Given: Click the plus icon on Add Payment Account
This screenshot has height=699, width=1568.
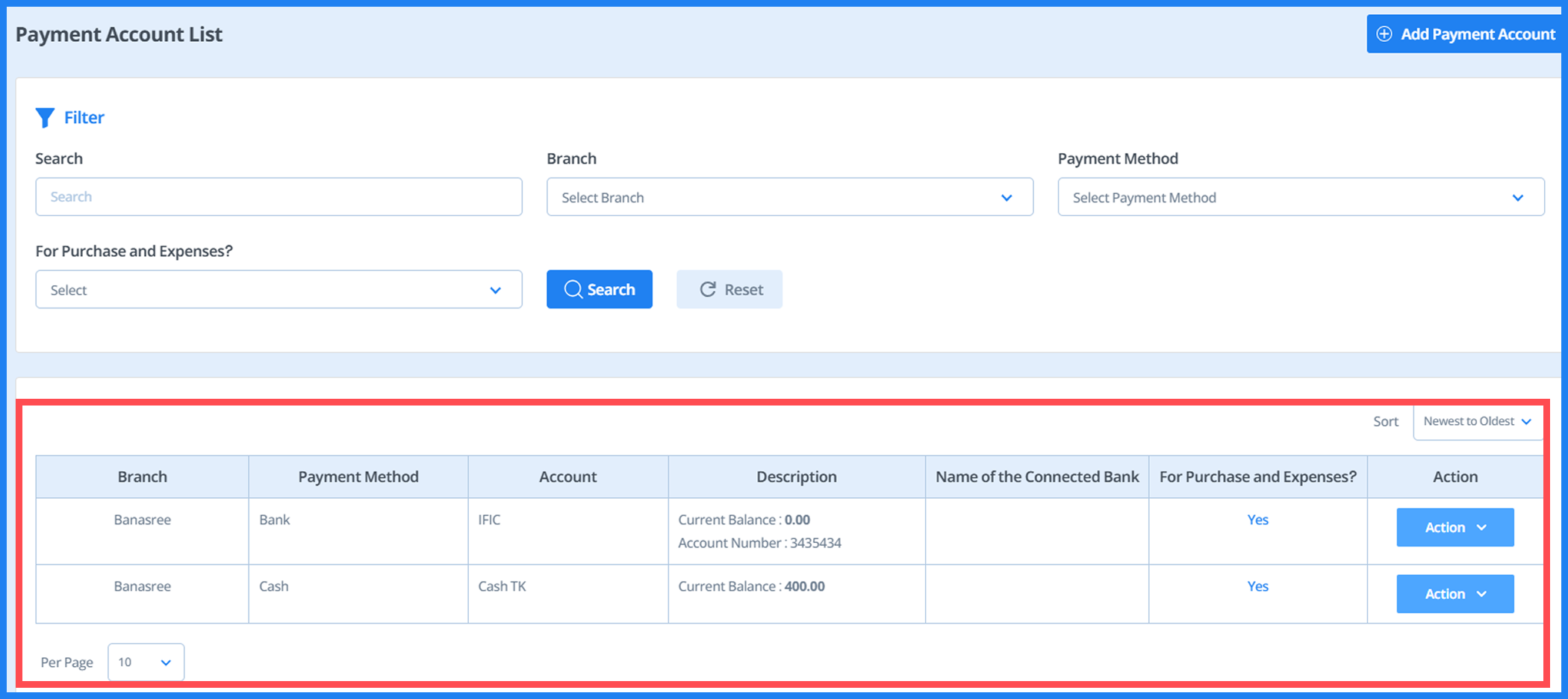Looking at the screenshot, I should click(1384, 34).
